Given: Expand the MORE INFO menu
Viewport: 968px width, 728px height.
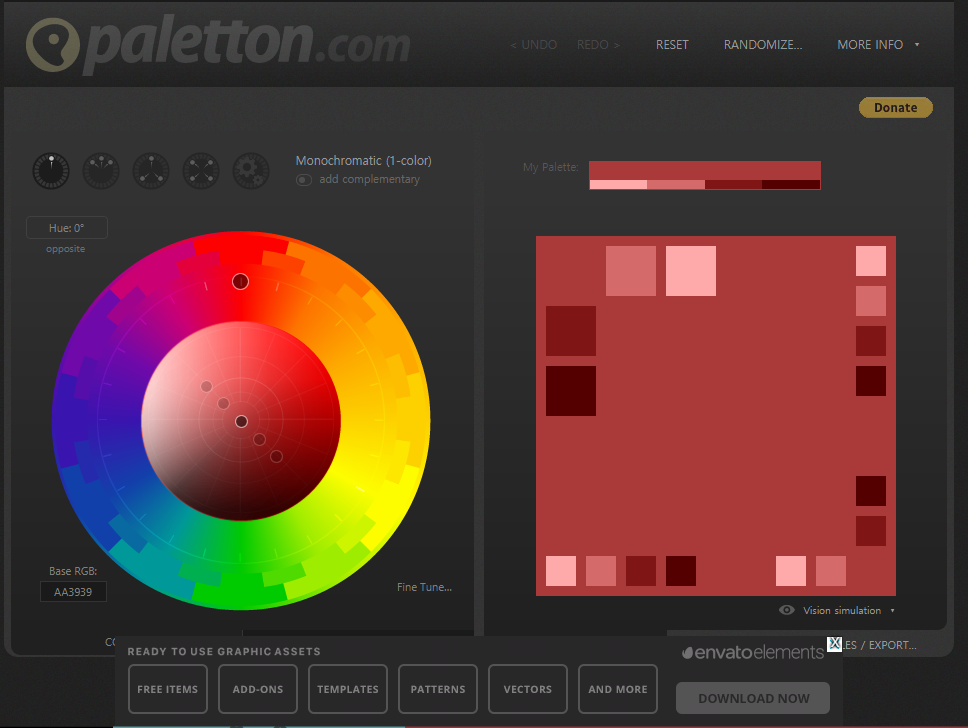Looking at the screenshot, I should click(878, 44).
